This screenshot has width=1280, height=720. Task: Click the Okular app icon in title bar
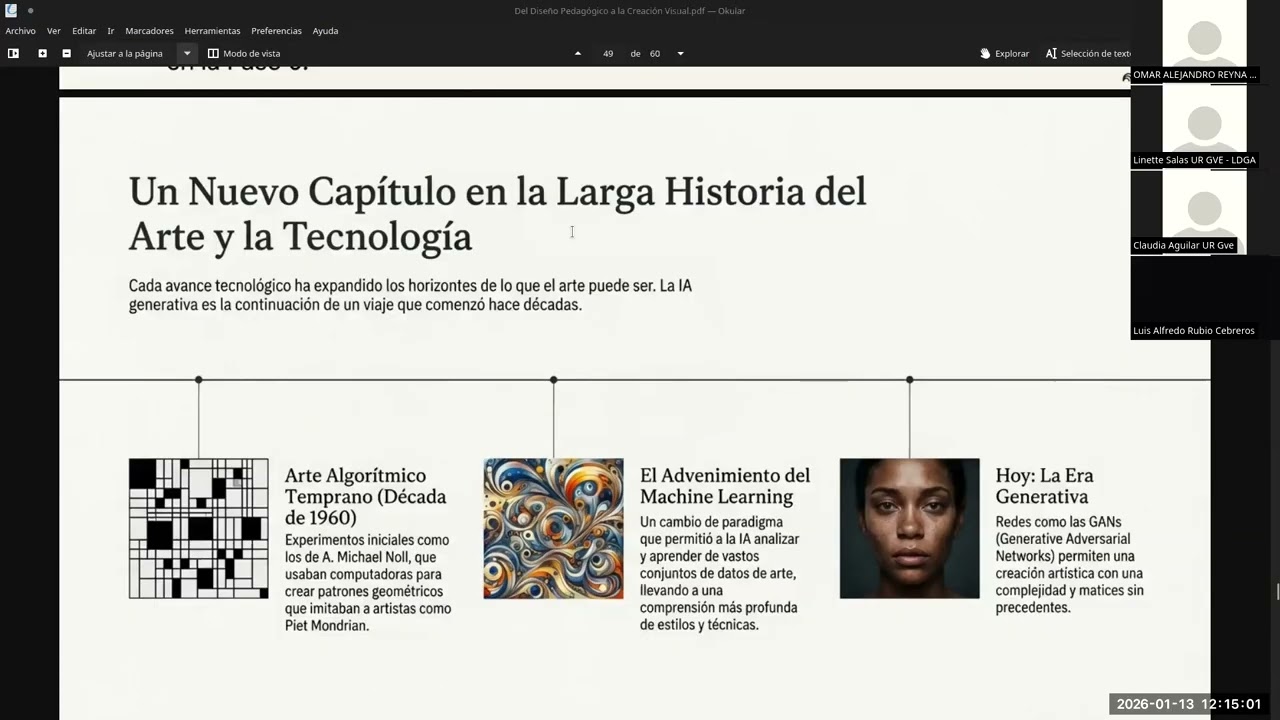[x=11, y=10]
